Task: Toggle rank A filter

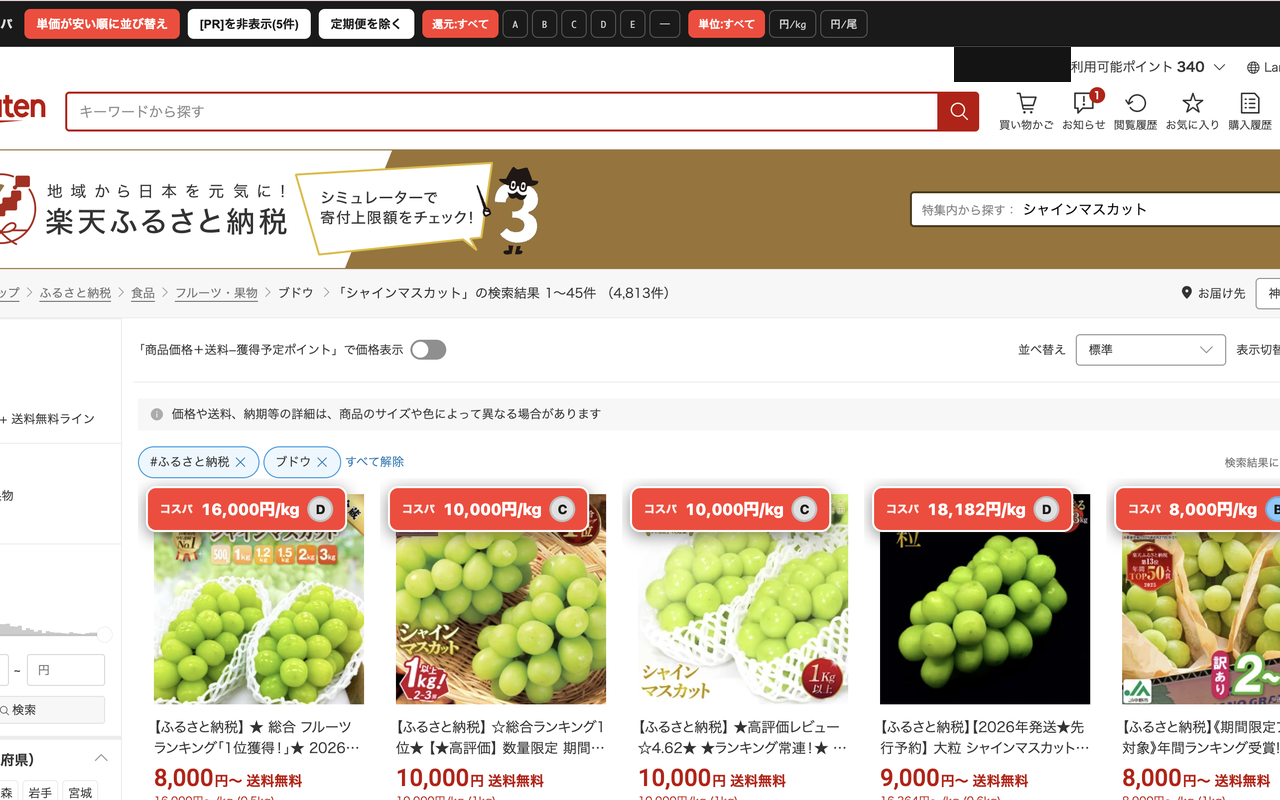Action: tap(515, 24)
